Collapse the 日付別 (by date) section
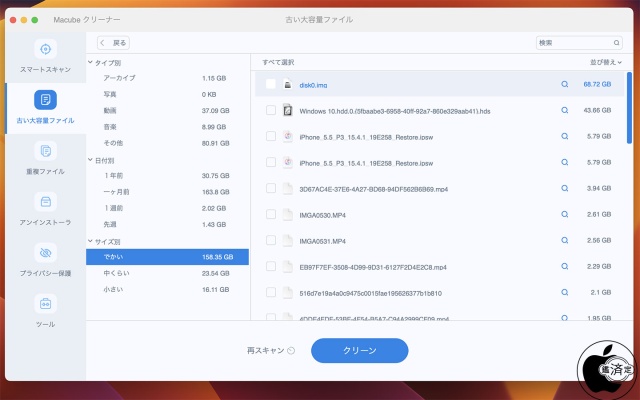640x400 pixels. (x=90, y=160)
